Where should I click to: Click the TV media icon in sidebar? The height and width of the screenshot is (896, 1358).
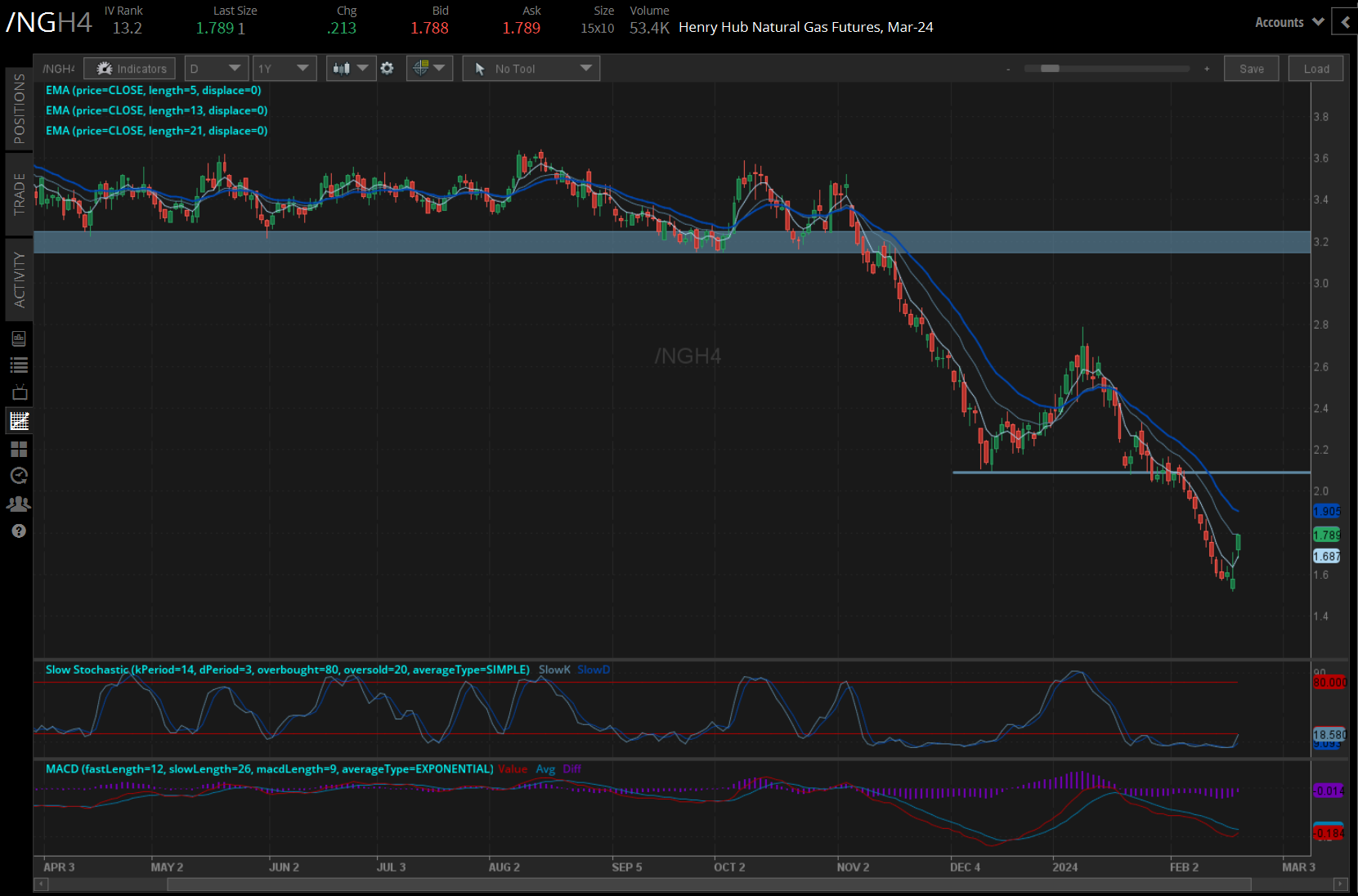point(19,393)
